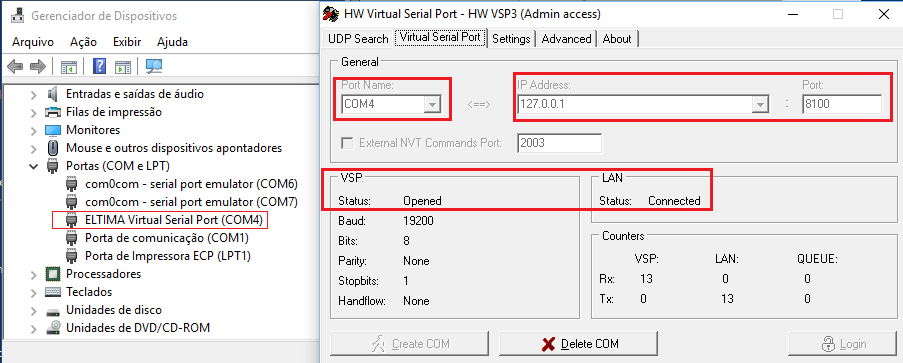
Task: Expand the Teclados node
Action: 33,292
